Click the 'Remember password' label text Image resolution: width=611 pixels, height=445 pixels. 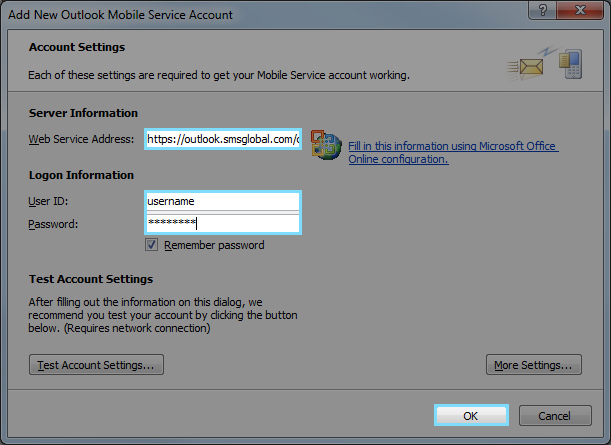pyautogui.click(x=213, y=245)
